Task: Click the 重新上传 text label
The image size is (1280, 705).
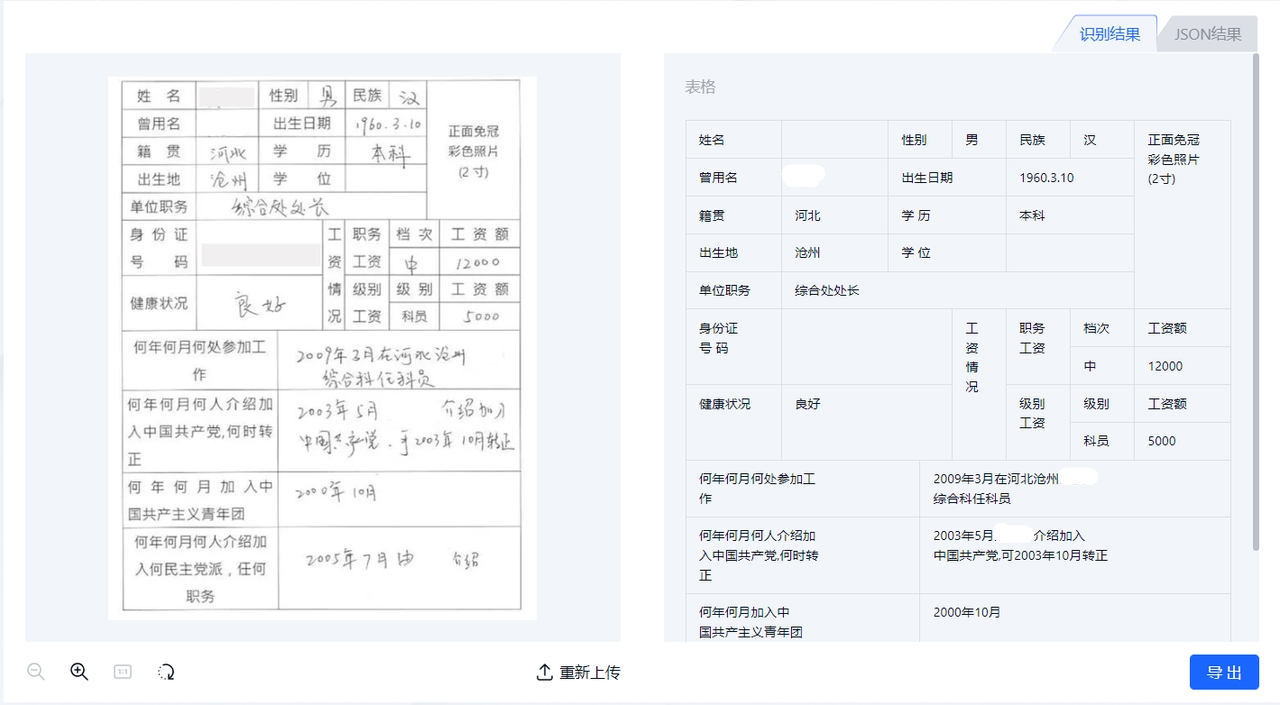Action: click(590, 672)
